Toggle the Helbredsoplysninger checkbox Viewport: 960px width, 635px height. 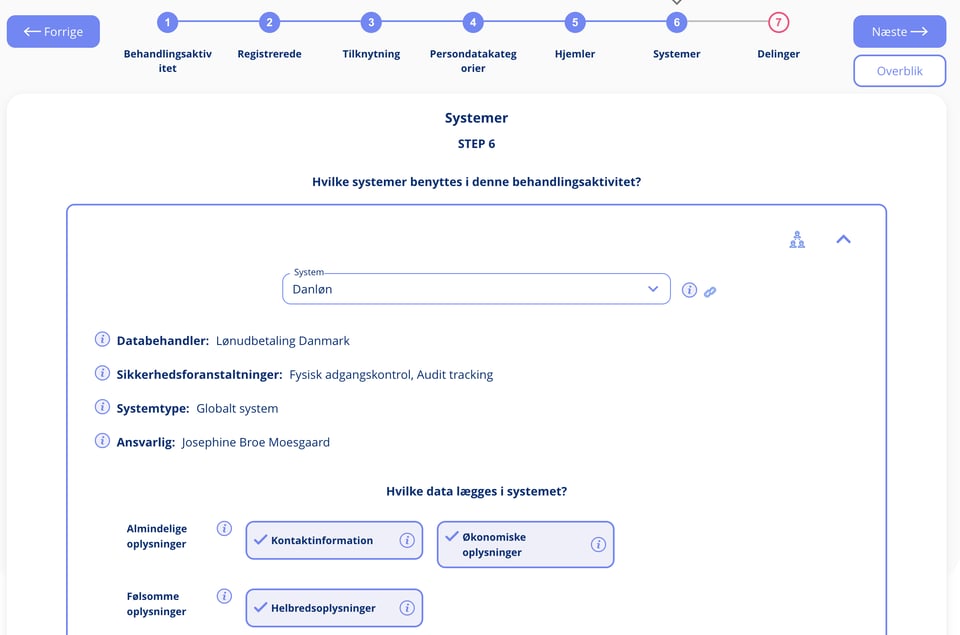pos(261,607)
